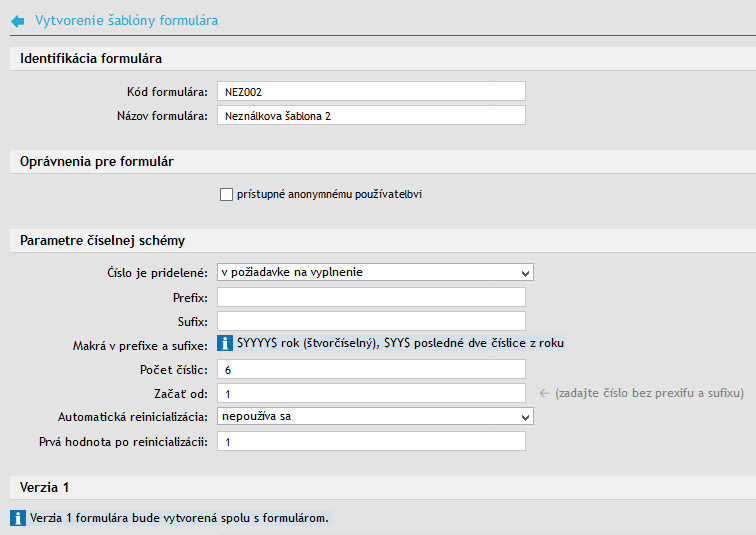Click the 'Identifikácia formulára' section header
Image resolution: width=756 pixels, height=535 pixels.
91,59
